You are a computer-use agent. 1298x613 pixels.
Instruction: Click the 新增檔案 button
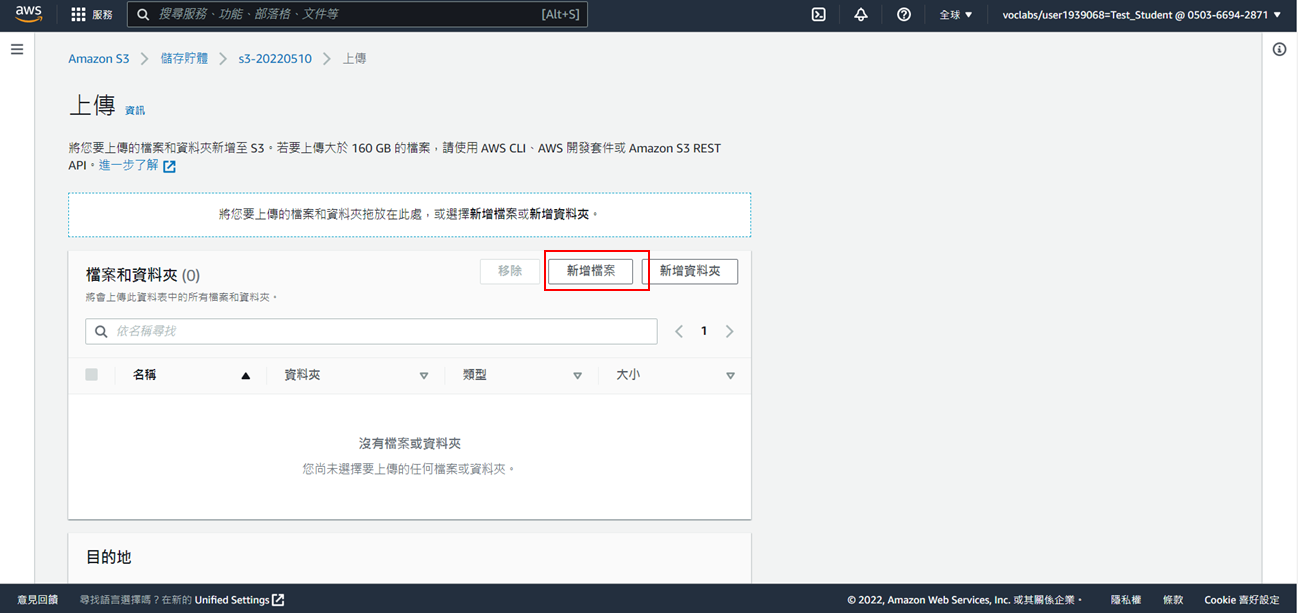pyautogui.click(x=590, y=271)
